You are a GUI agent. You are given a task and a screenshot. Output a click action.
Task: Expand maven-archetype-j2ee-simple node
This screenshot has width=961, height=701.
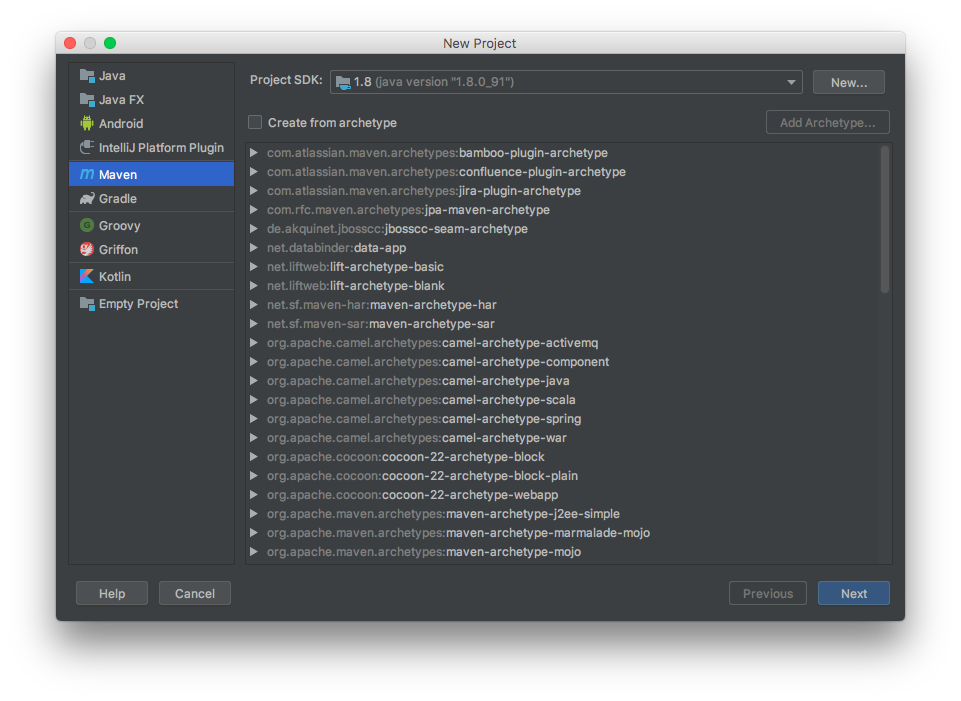pos(254,513)
